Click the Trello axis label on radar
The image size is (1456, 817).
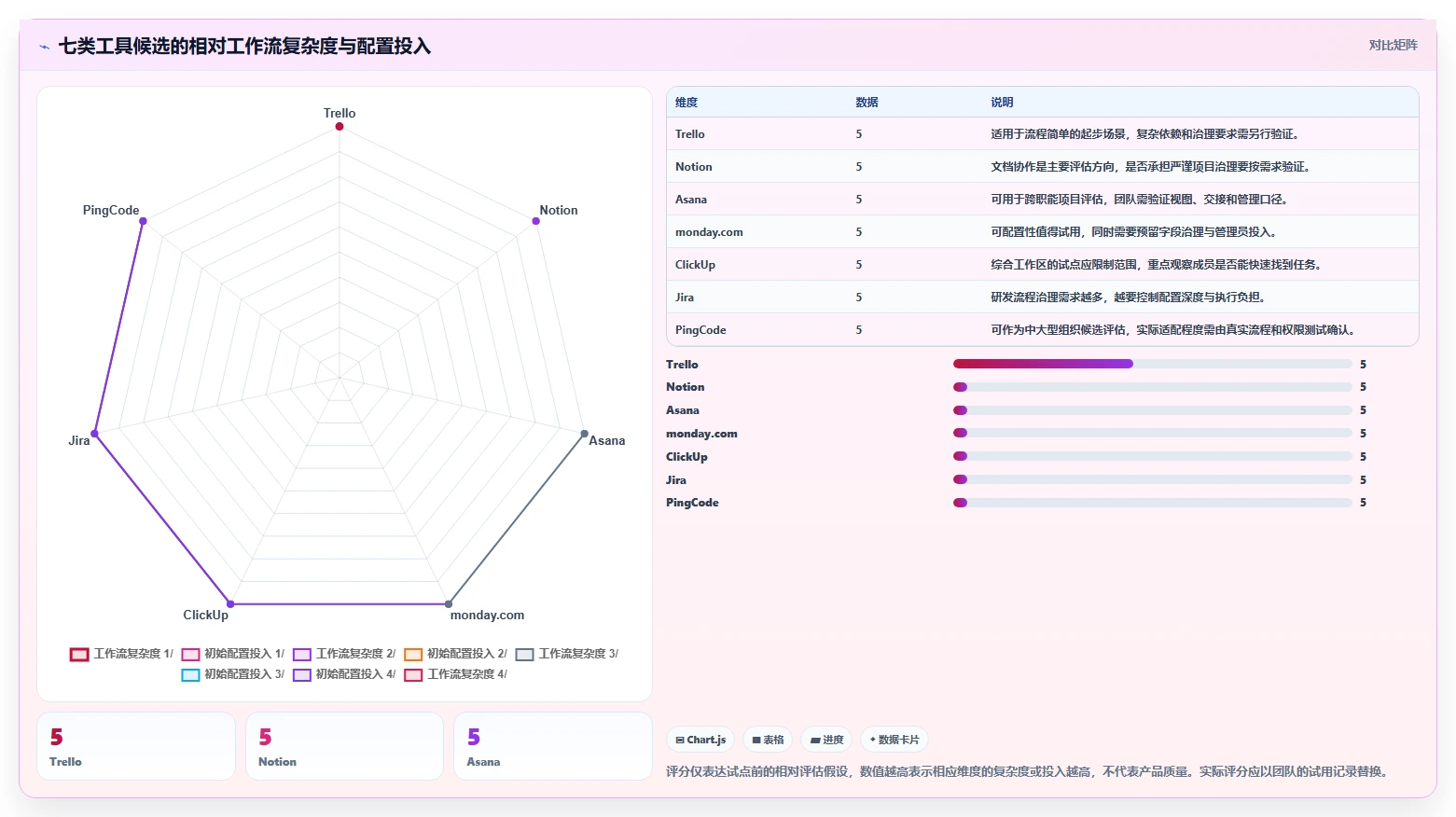[340, 113]
